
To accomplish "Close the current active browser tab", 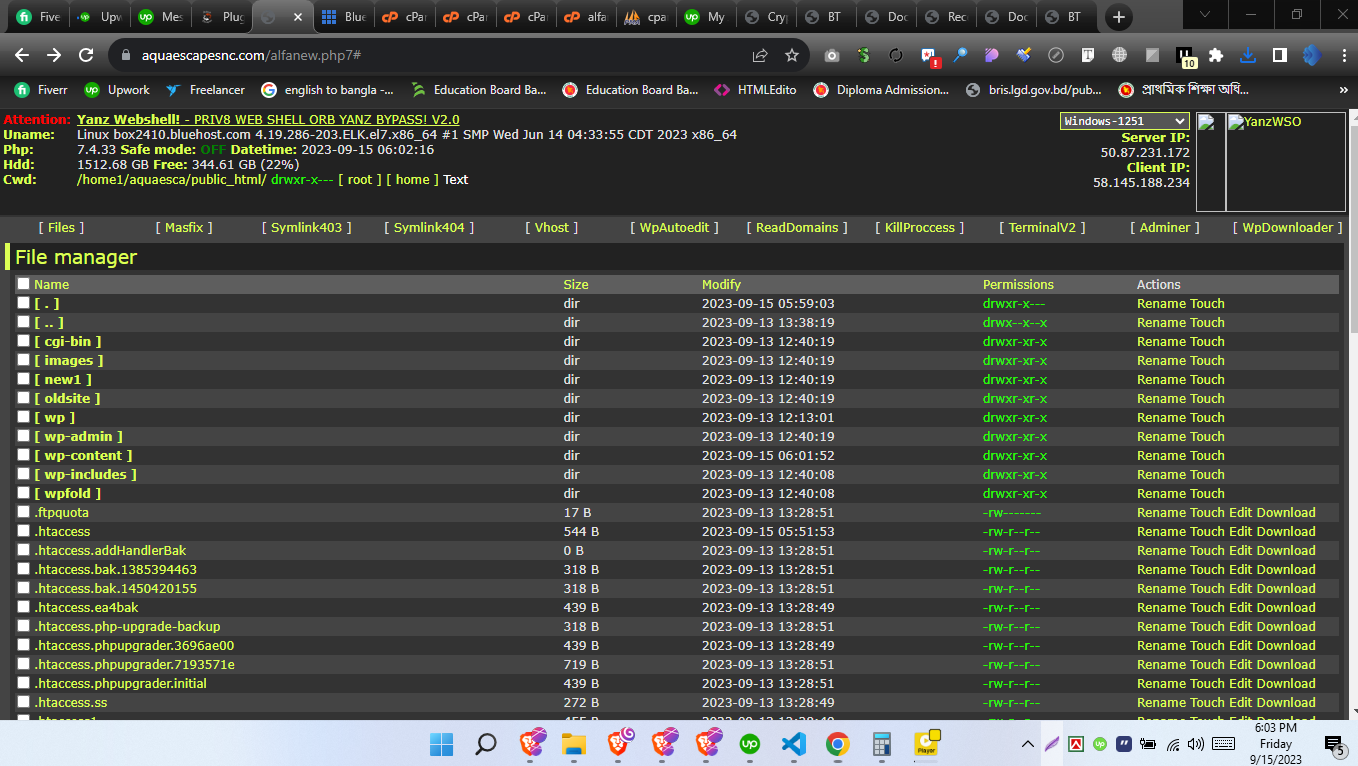I will (x=298, y=17).
